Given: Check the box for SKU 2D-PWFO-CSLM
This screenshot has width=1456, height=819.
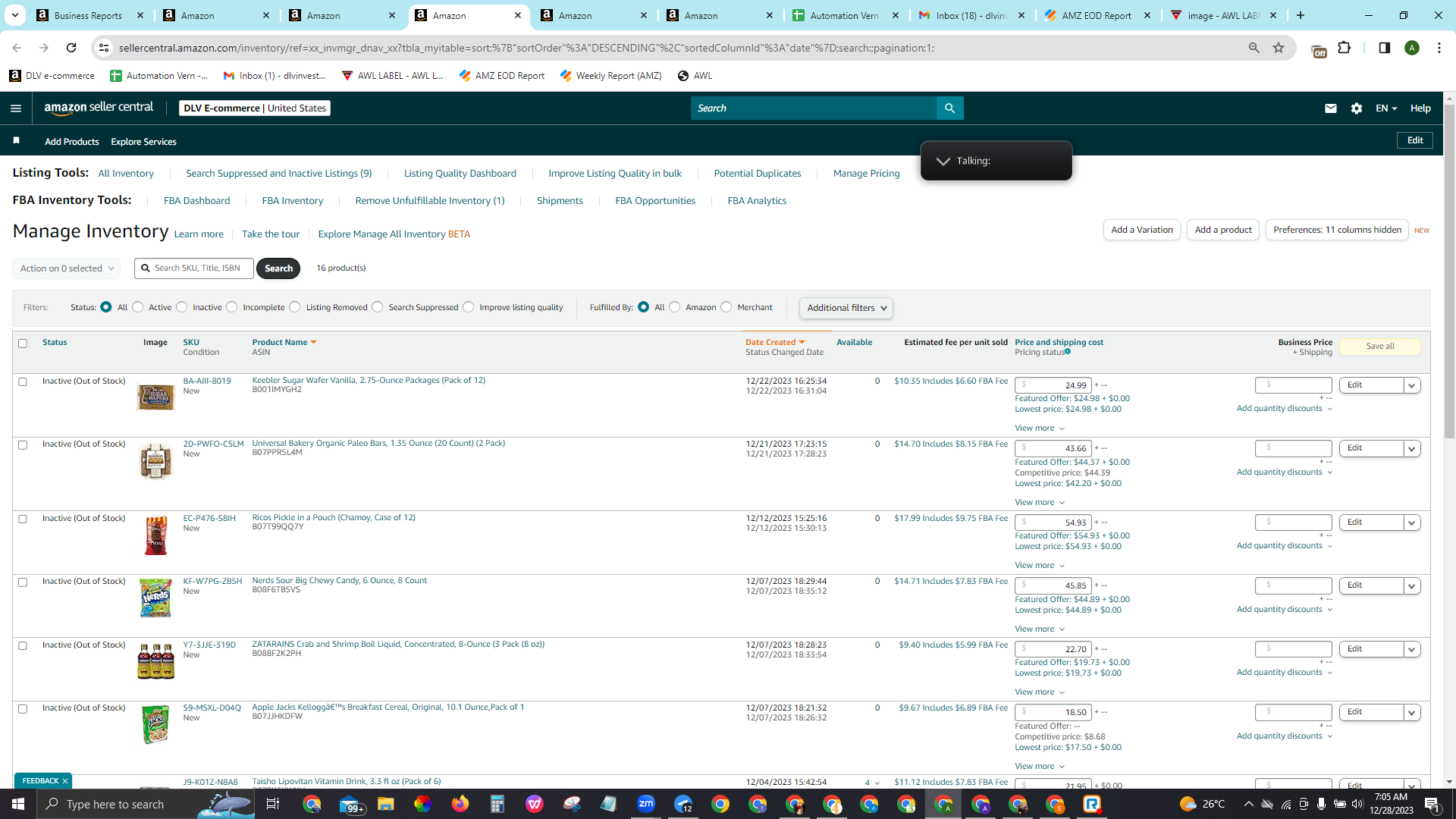Looking at the screenshot, I should pyautogui.click(x=23, y=445).
